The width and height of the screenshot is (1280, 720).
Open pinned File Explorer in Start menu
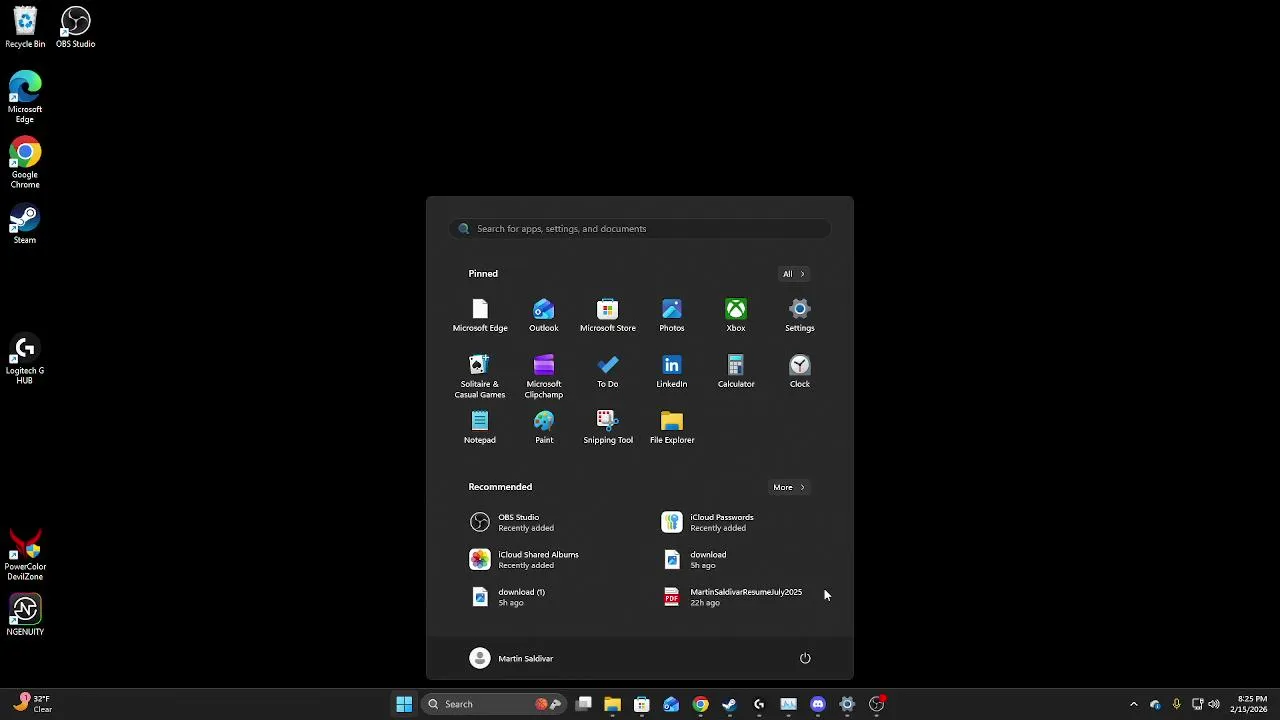click(672, 428)
